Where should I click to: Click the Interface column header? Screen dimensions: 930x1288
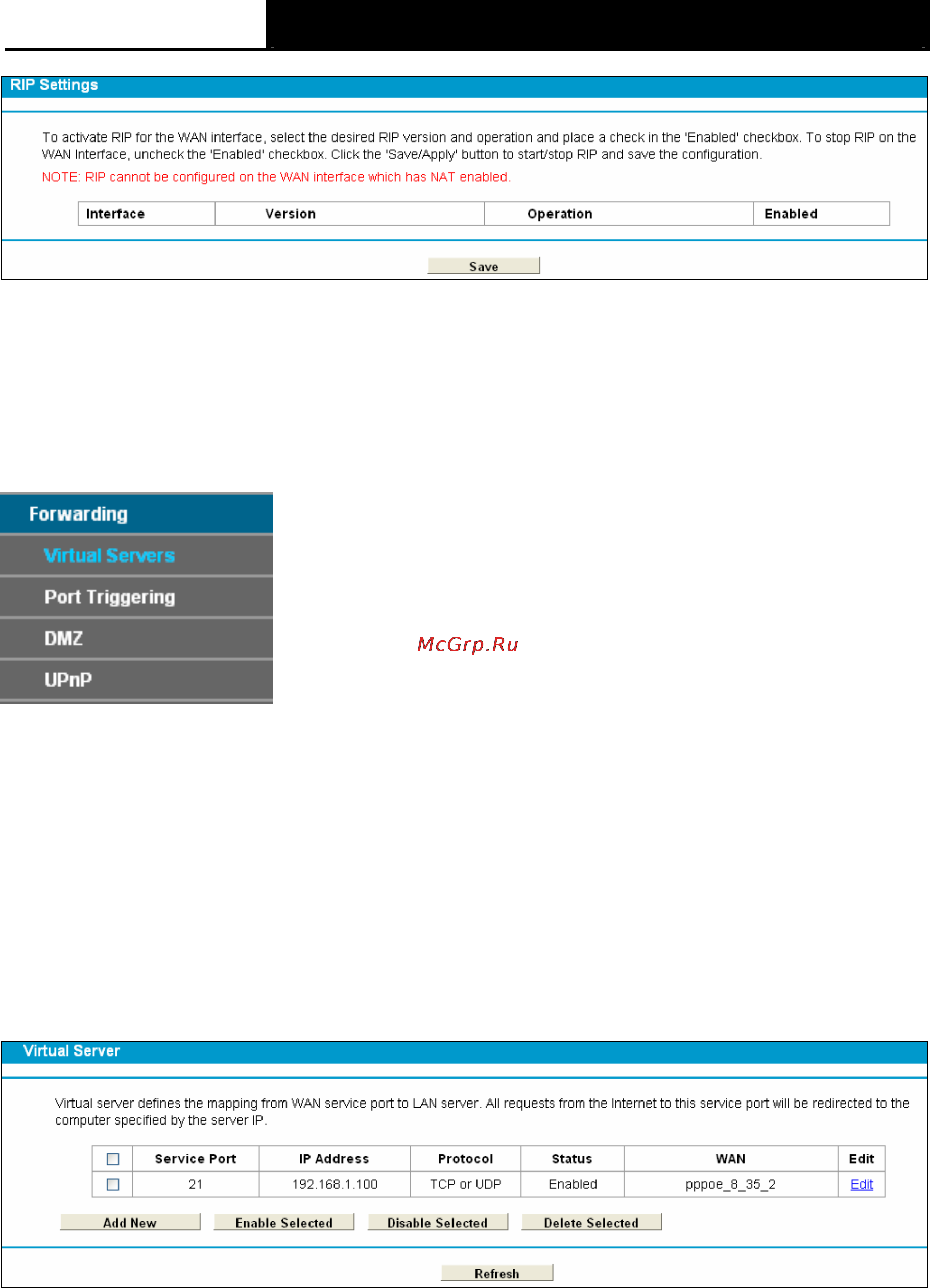[147, 214]
